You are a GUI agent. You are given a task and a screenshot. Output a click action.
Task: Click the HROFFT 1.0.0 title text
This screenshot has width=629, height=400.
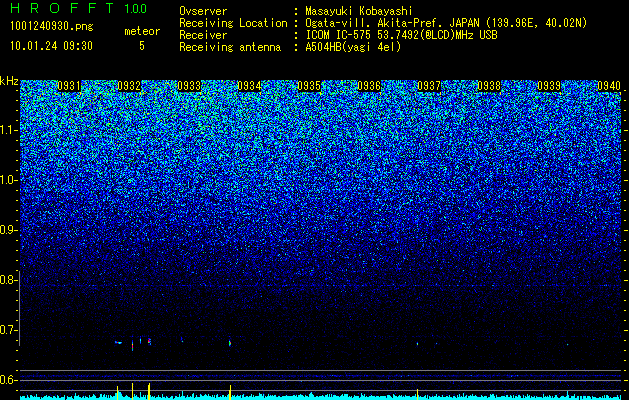78,8
